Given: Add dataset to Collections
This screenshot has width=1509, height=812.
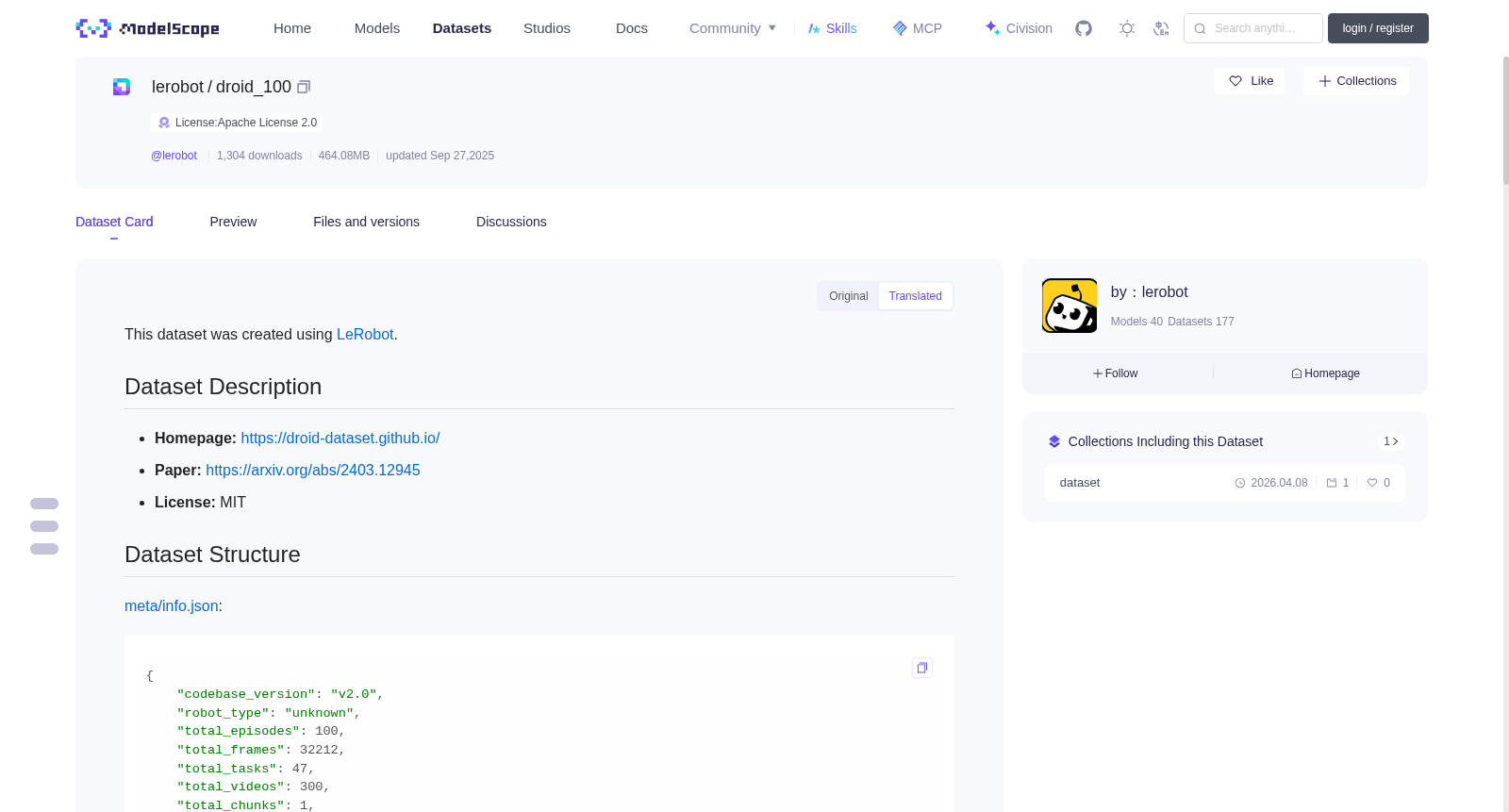Looking at the screenshot, I should [1356, 81].
